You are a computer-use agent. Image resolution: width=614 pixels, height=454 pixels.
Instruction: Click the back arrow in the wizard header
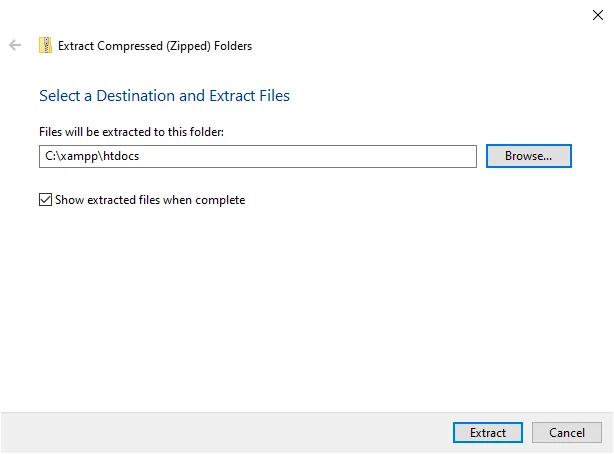[15, 45]
